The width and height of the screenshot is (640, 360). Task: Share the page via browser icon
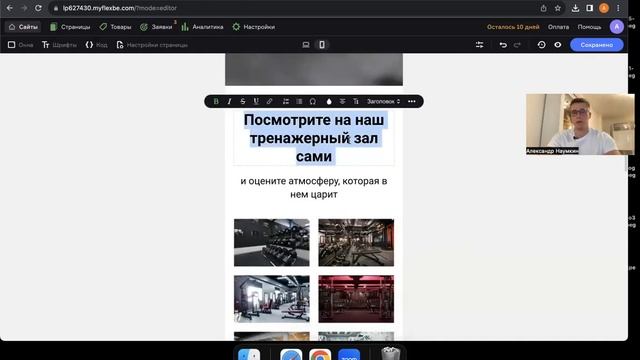click(x=544, y=8)
